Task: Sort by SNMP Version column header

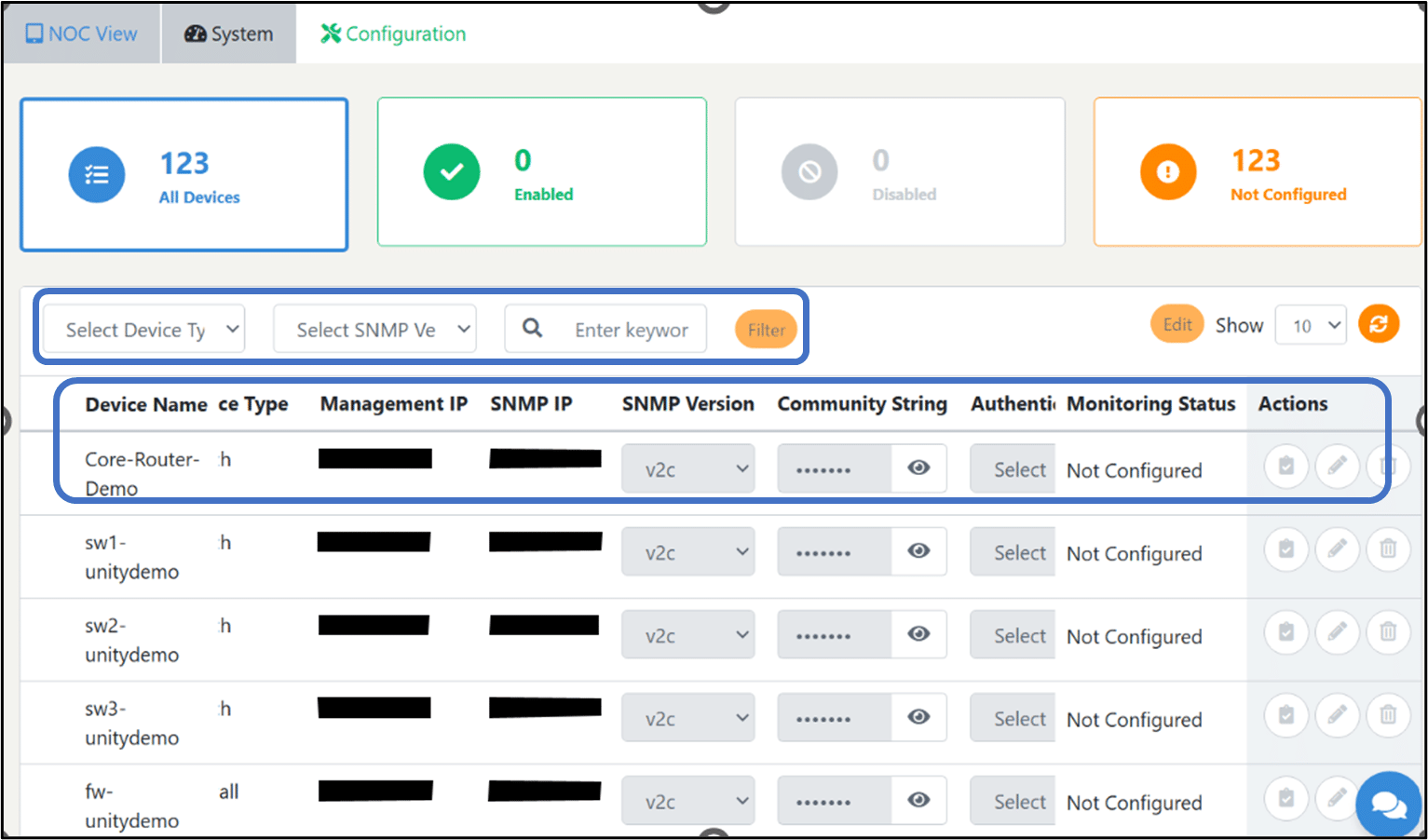Action: click(687, 404)
